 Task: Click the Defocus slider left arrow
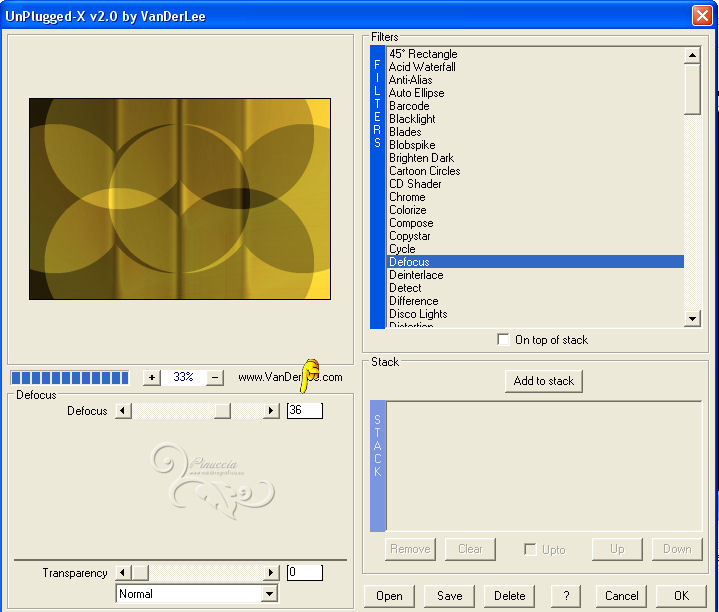click(x=122, y=410)
